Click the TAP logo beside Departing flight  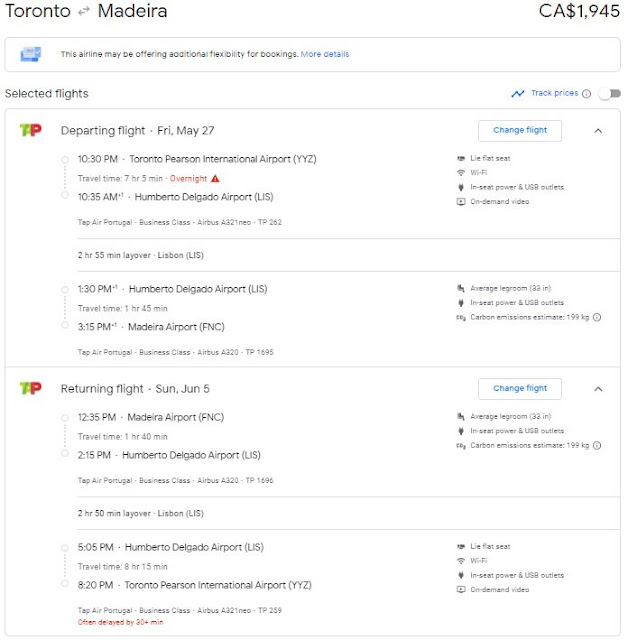point(30,131)
